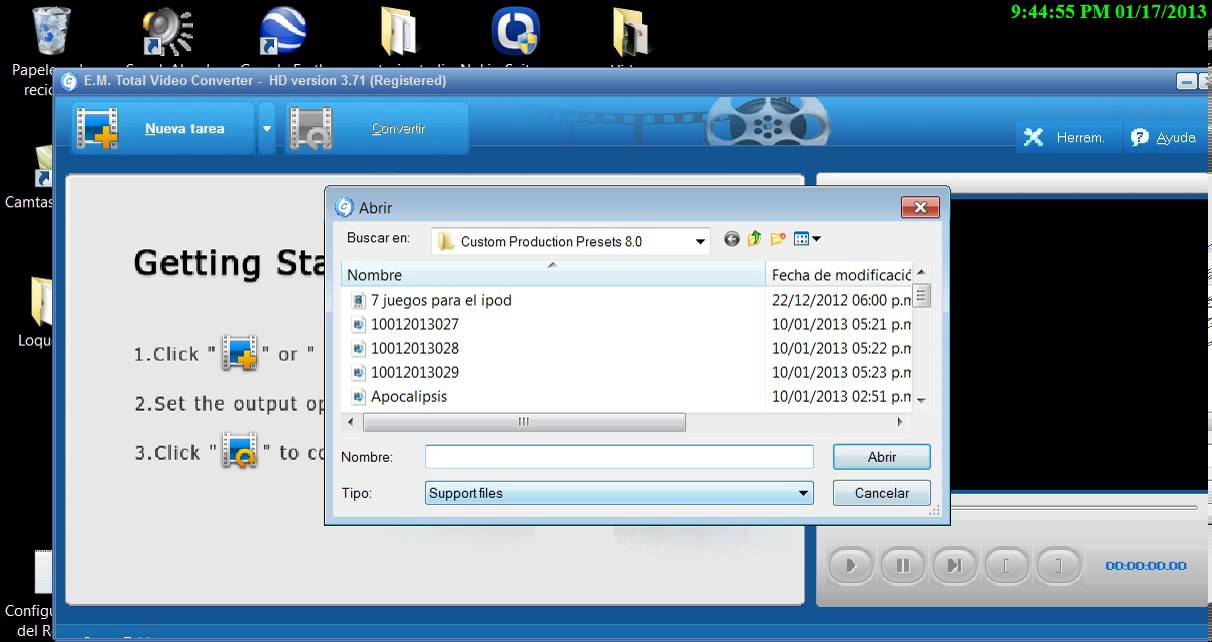Close the Abrir dialog
The width and height of the screenshot is (1212, 642).
coord(919,207)
